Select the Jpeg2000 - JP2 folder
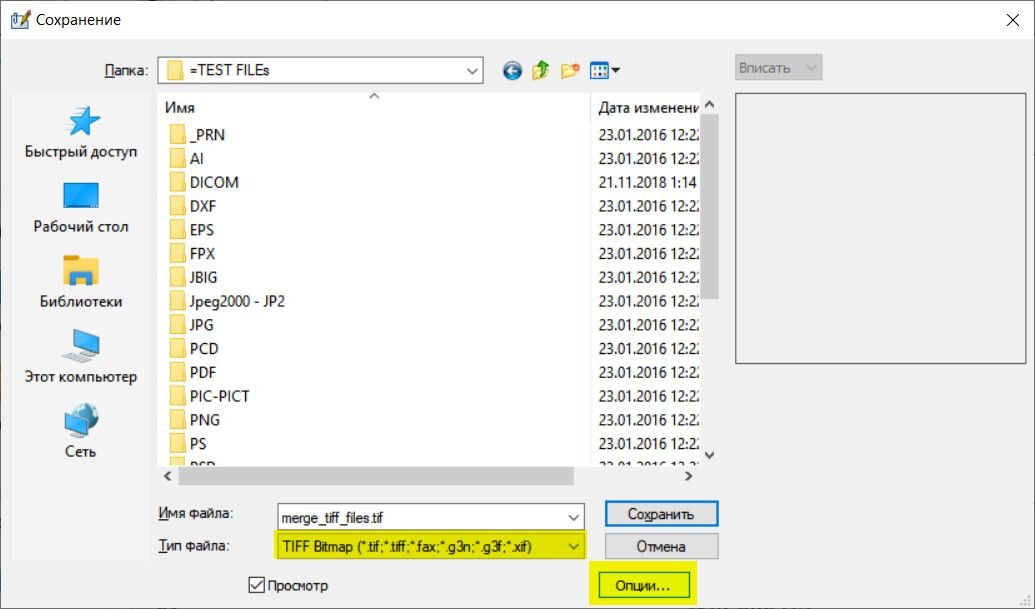The height and width of the screenshot is (609, 1035). click(x=227, y=301)
